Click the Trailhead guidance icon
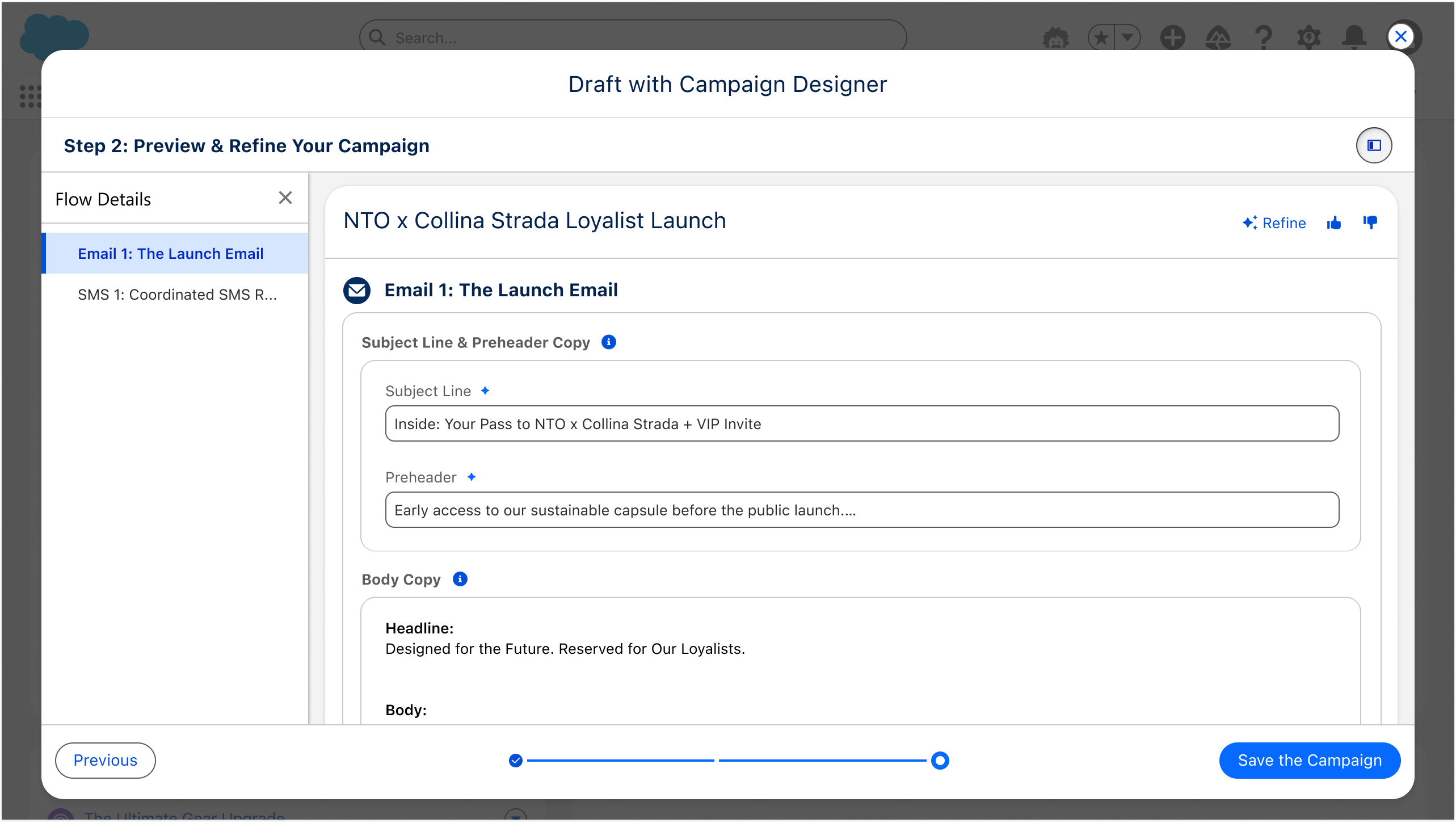 coord(1218,38)
